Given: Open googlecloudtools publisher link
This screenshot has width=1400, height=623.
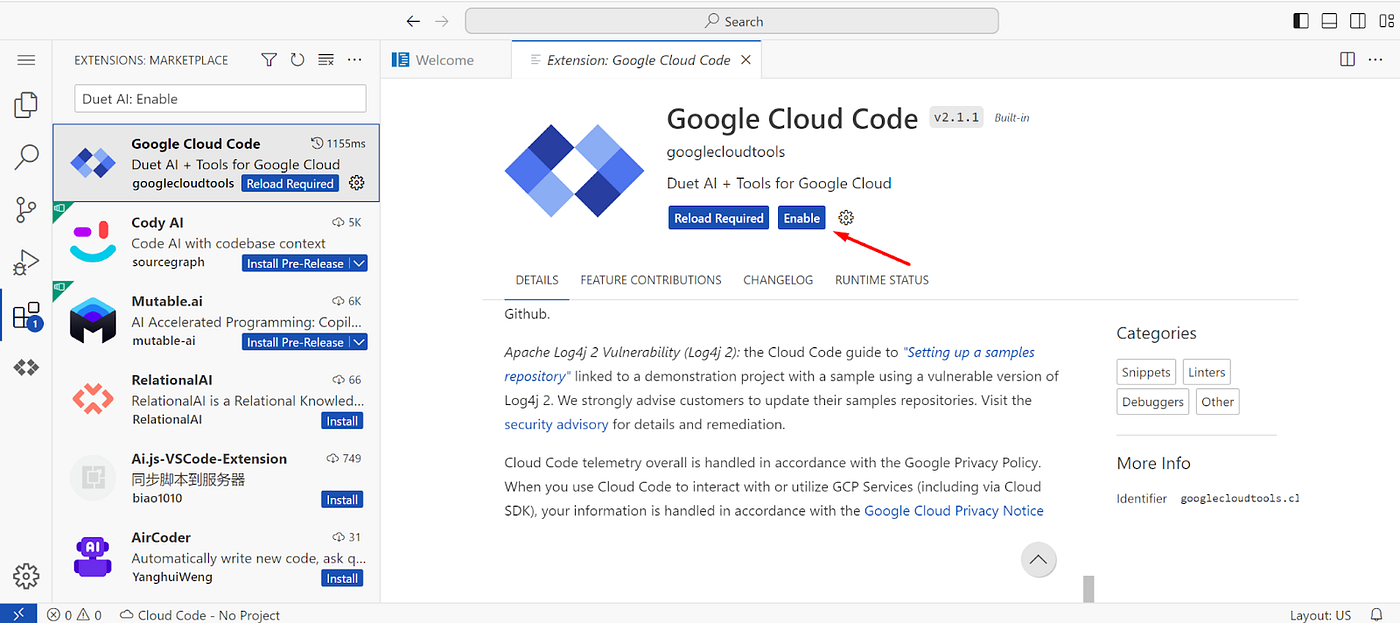Looking at the screenshot, I should 726,152.
